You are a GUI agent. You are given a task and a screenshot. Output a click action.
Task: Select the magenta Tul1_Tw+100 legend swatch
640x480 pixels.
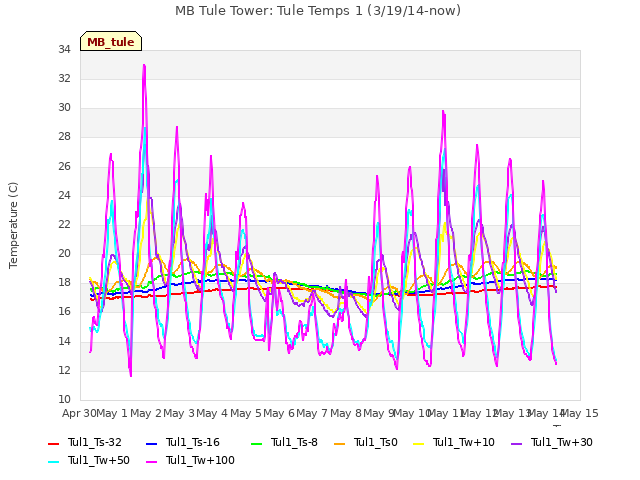[151, 461]
